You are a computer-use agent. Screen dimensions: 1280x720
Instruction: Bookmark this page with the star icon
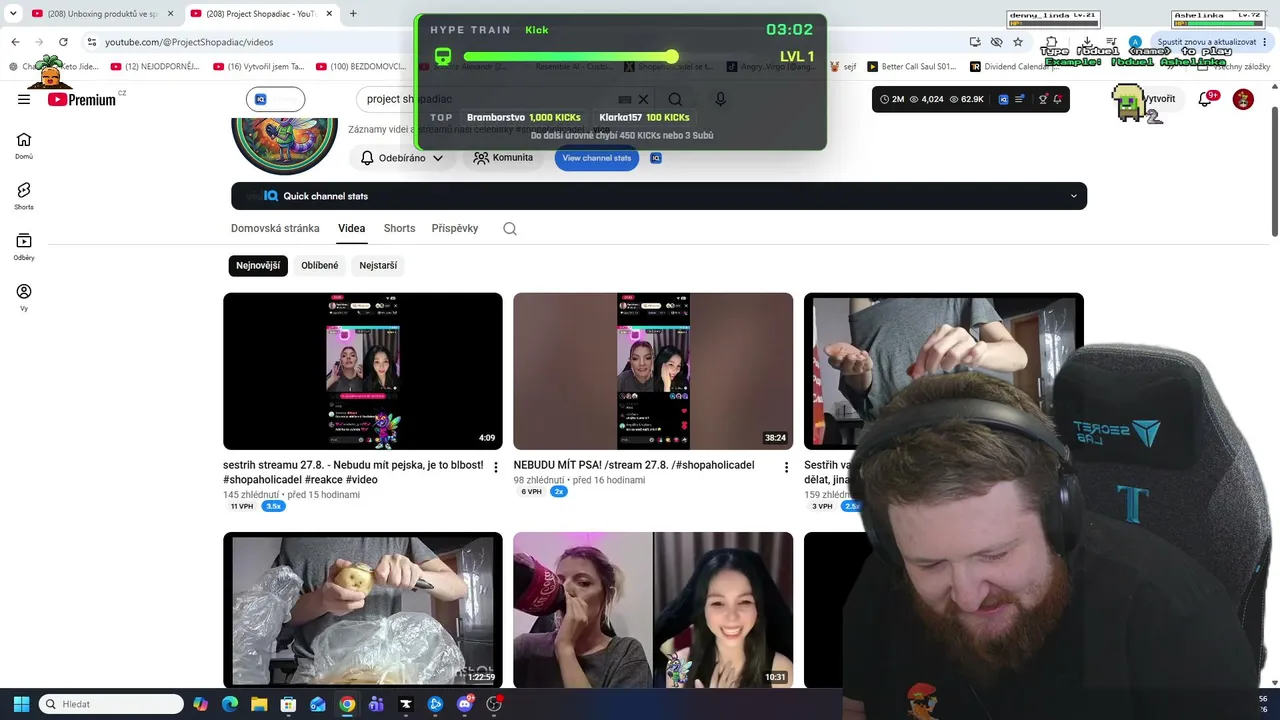(1018, 42)
